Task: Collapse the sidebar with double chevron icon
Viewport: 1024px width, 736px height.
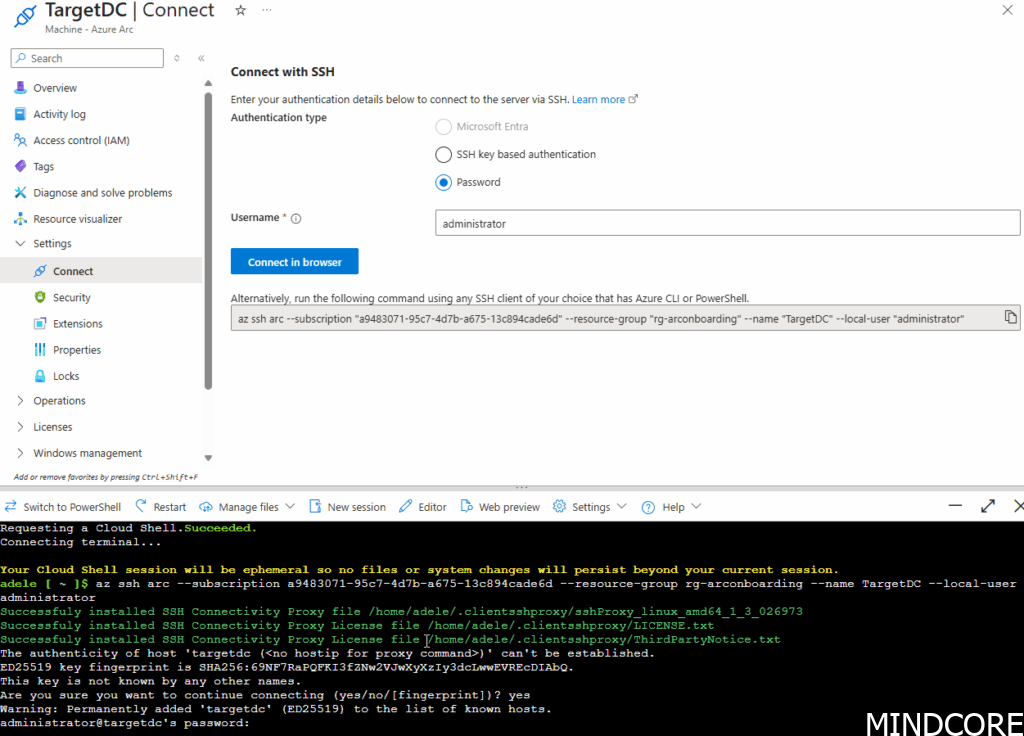Action: click(x=201, y=59)
